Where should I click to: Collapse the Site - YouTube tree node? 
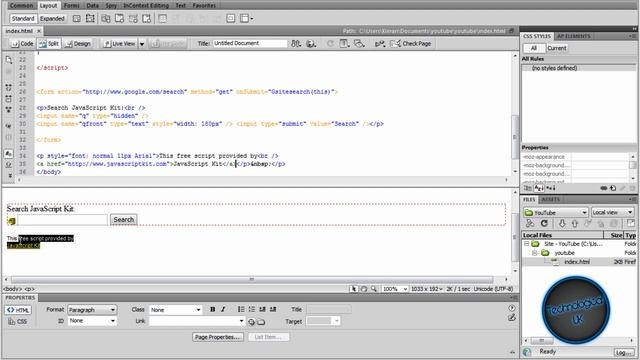tap(527, 244)
